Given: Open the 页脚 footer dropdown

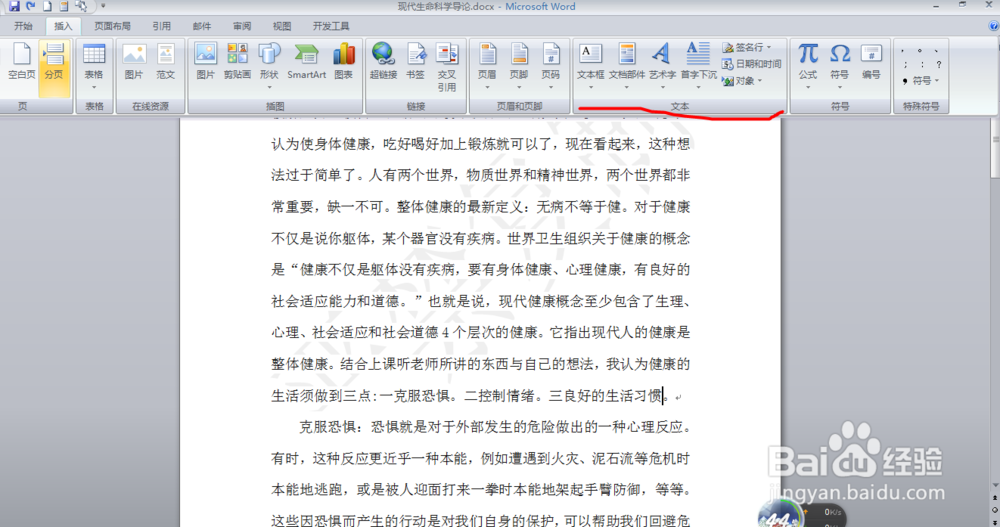Looking at the screenshot, I should tap(519, 66).
